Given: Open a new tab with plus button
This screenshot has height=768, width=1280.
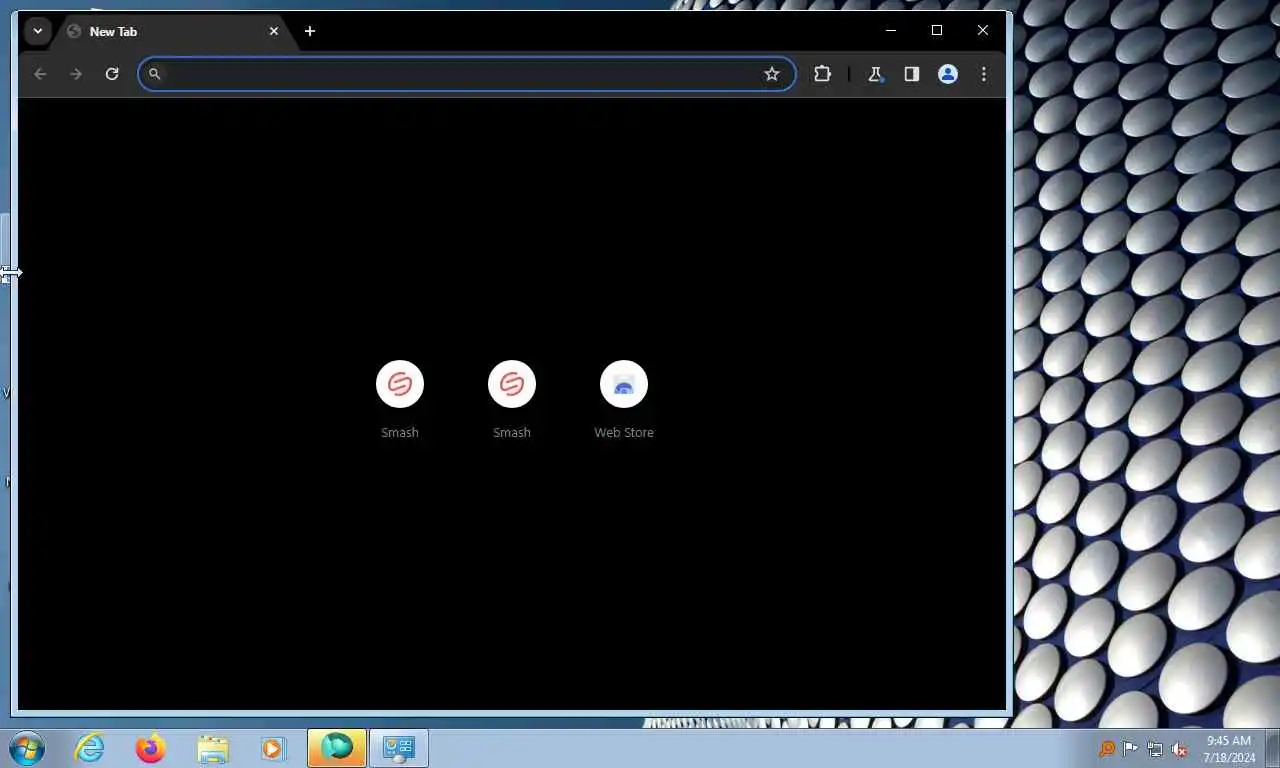Looking at the screenshot, I should [x=310, y=31].
